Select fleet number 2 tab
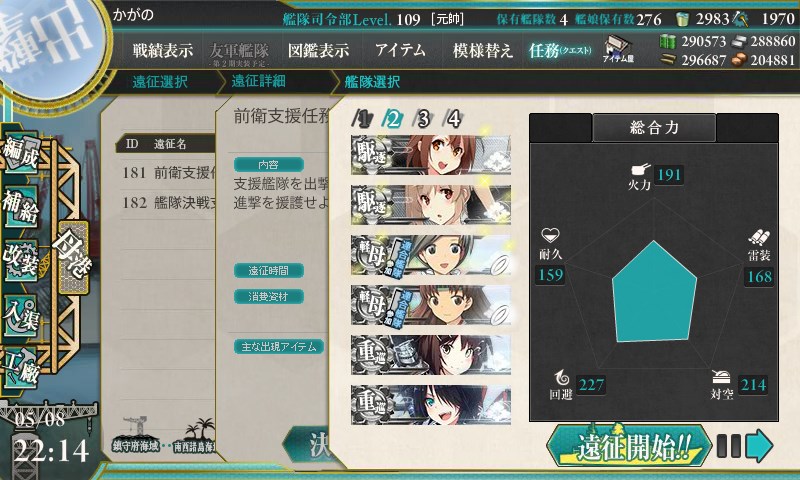This screenshot has width=800, height=480. click(x=392, y=119)
